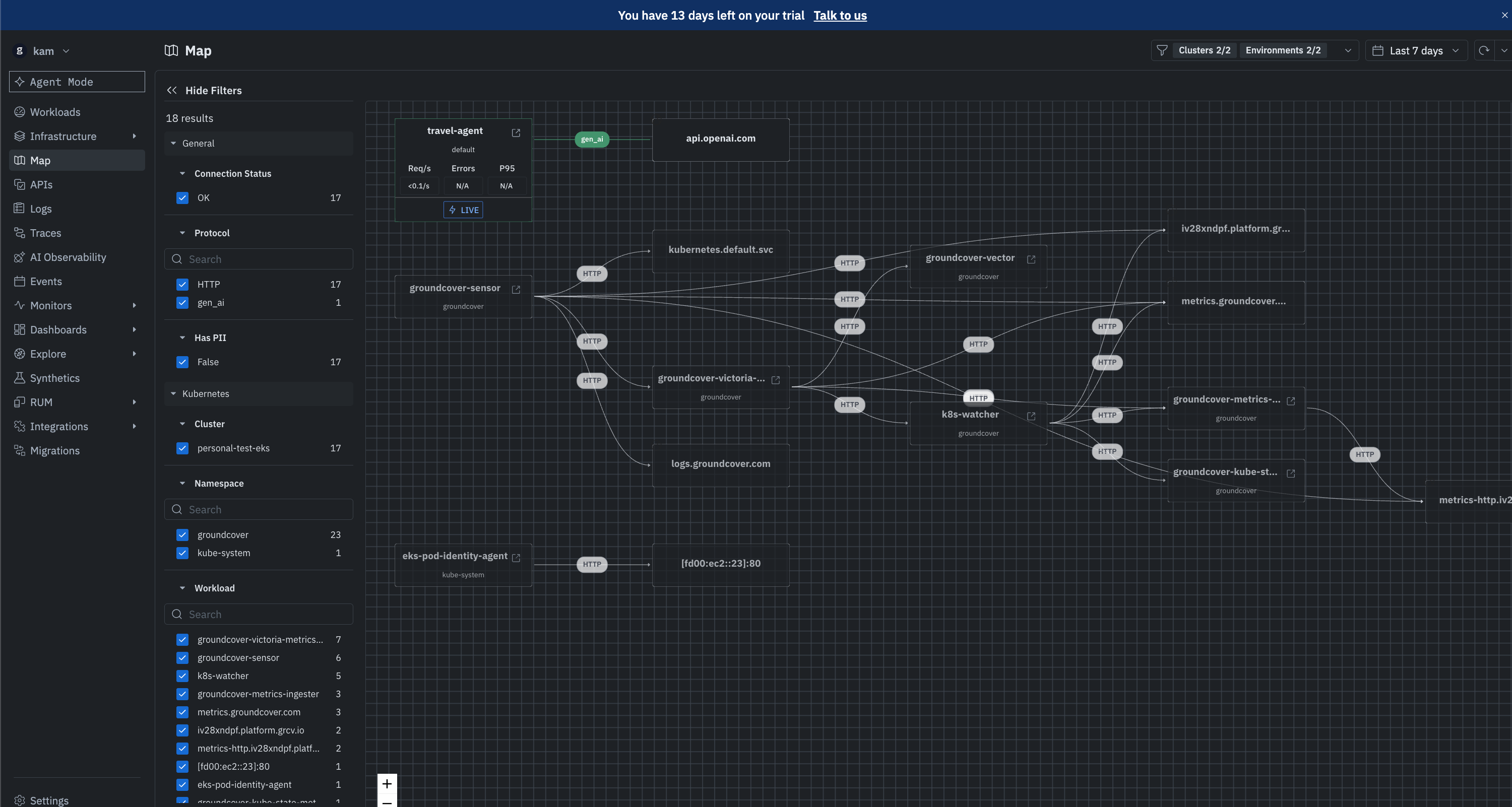
Task: Click the Agent Mode button
Action: point(77,82)
